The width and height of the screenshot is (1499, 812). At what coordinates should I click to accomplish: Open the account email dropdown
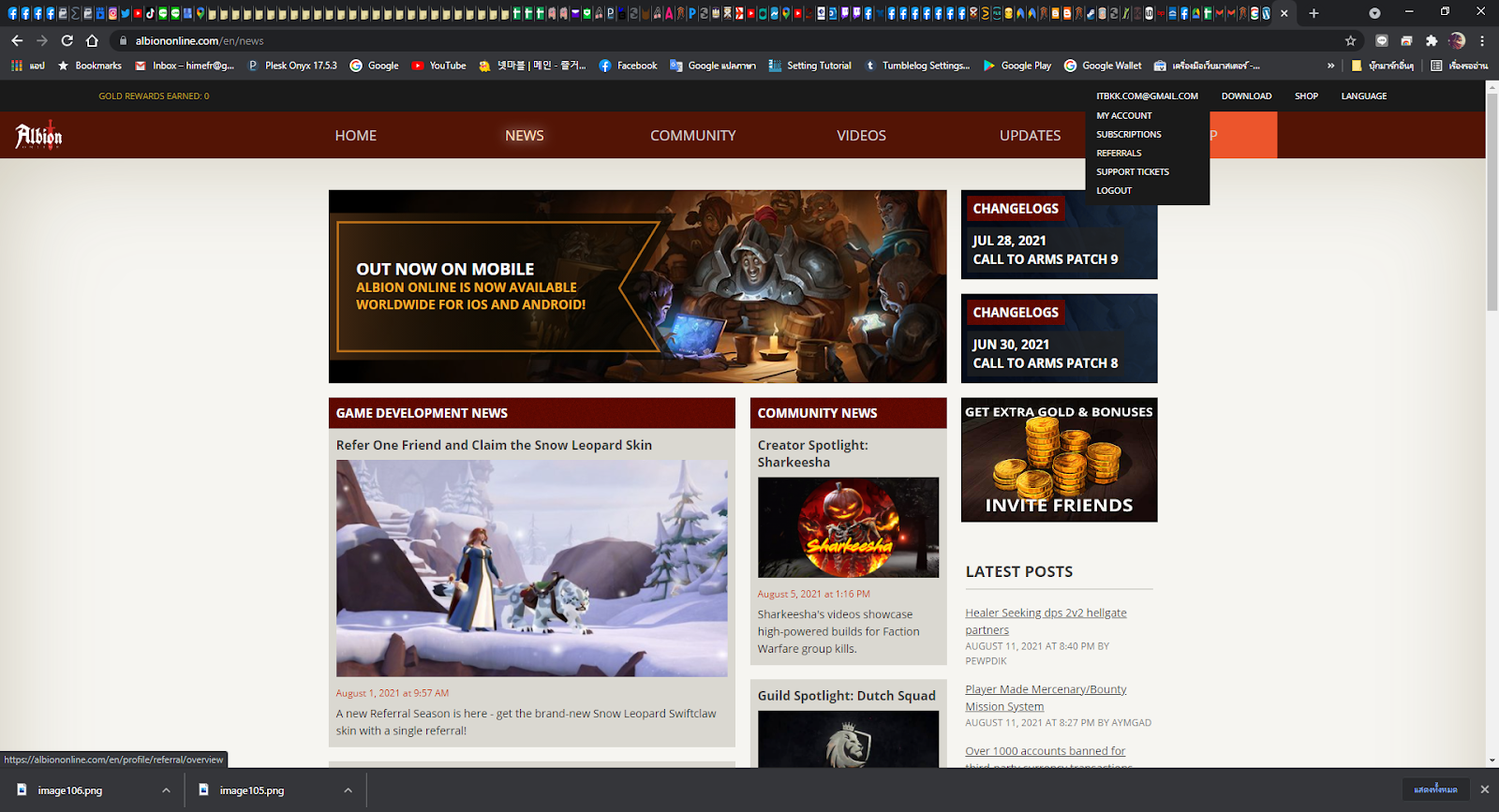(x=1147, y=96)
